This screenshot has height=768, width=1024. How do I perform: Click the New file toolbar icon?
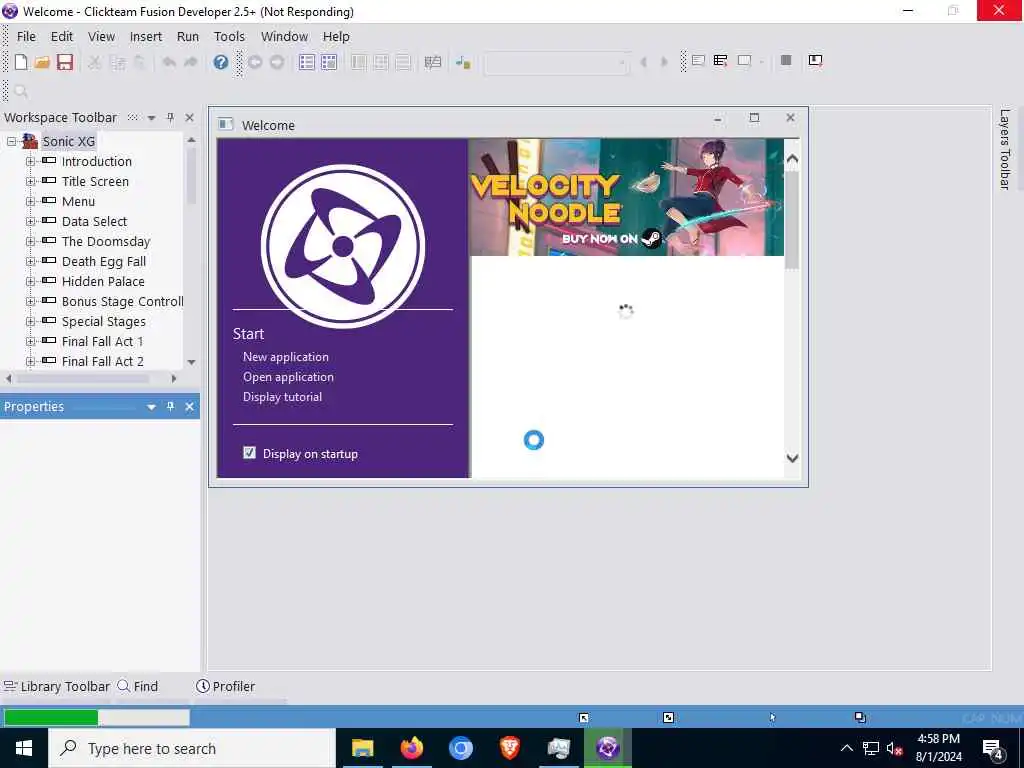21,62
